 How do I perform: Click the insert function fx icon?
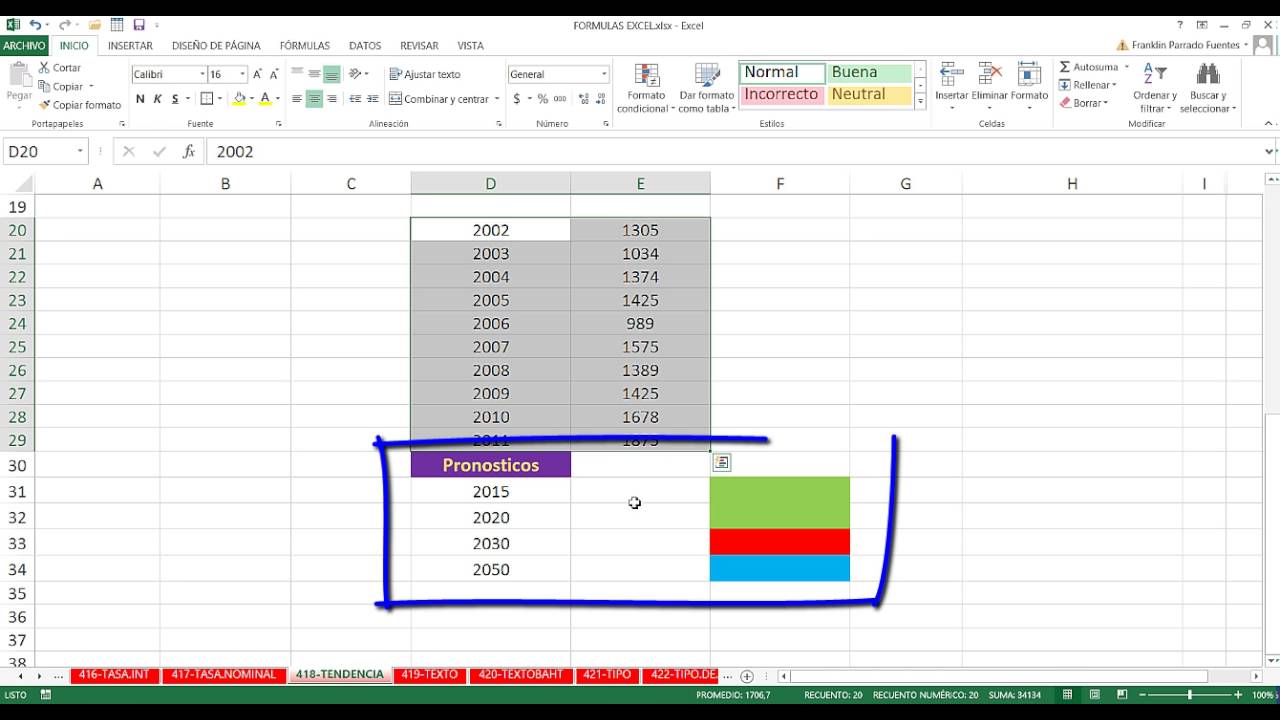point(189,152)
